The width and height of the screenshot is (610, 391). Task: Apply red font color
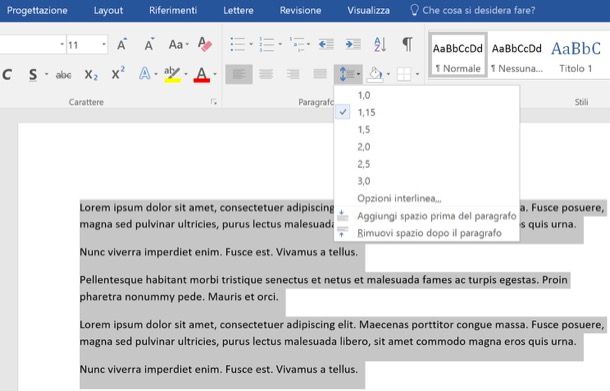tap(202, 74)
